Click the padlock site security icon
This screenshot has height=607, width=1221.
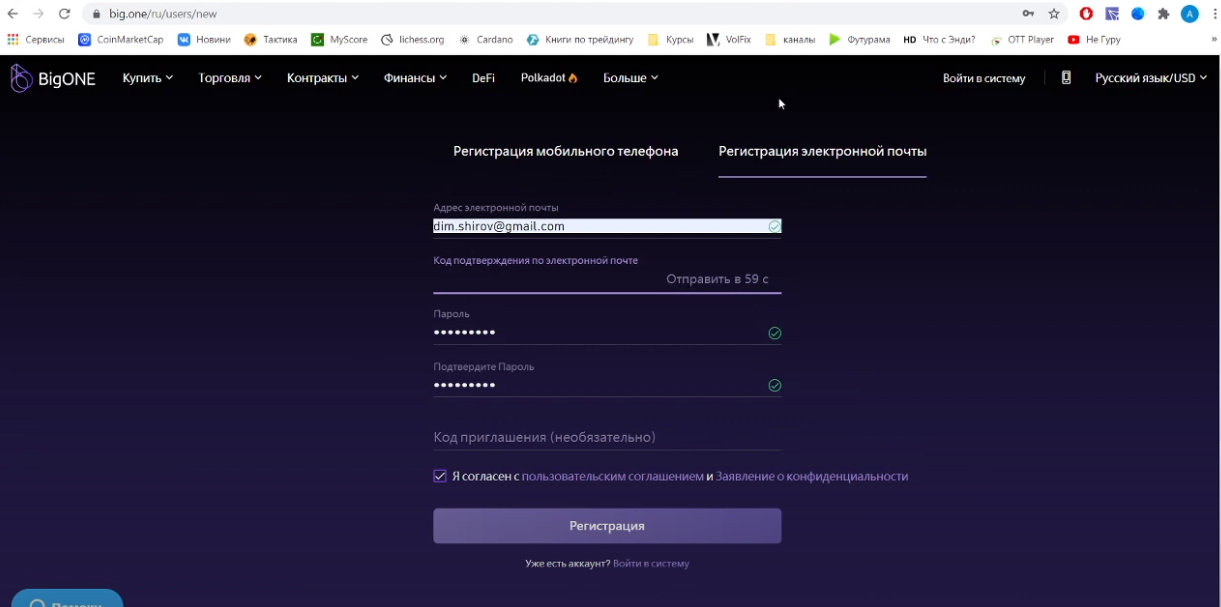[97, 14]
